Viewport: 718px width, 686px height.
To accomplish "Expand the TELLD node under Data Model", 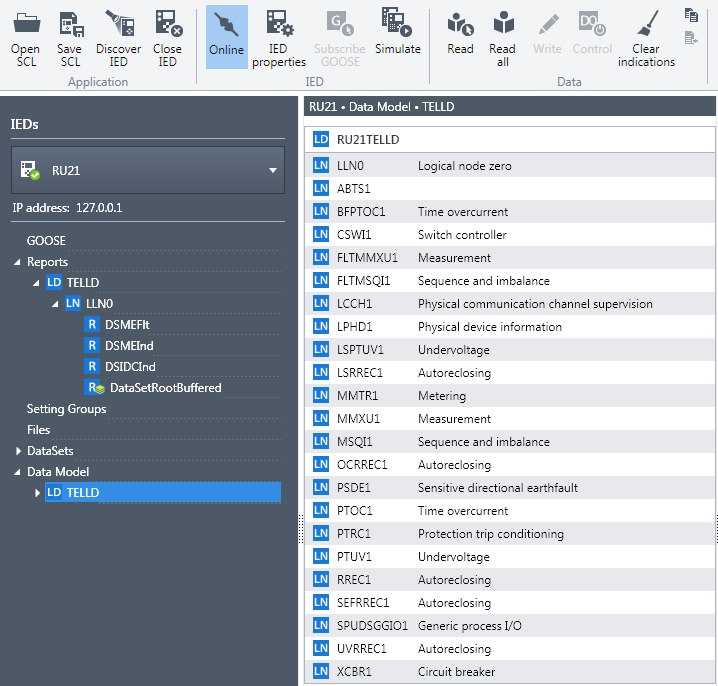I will pos(38,493).
